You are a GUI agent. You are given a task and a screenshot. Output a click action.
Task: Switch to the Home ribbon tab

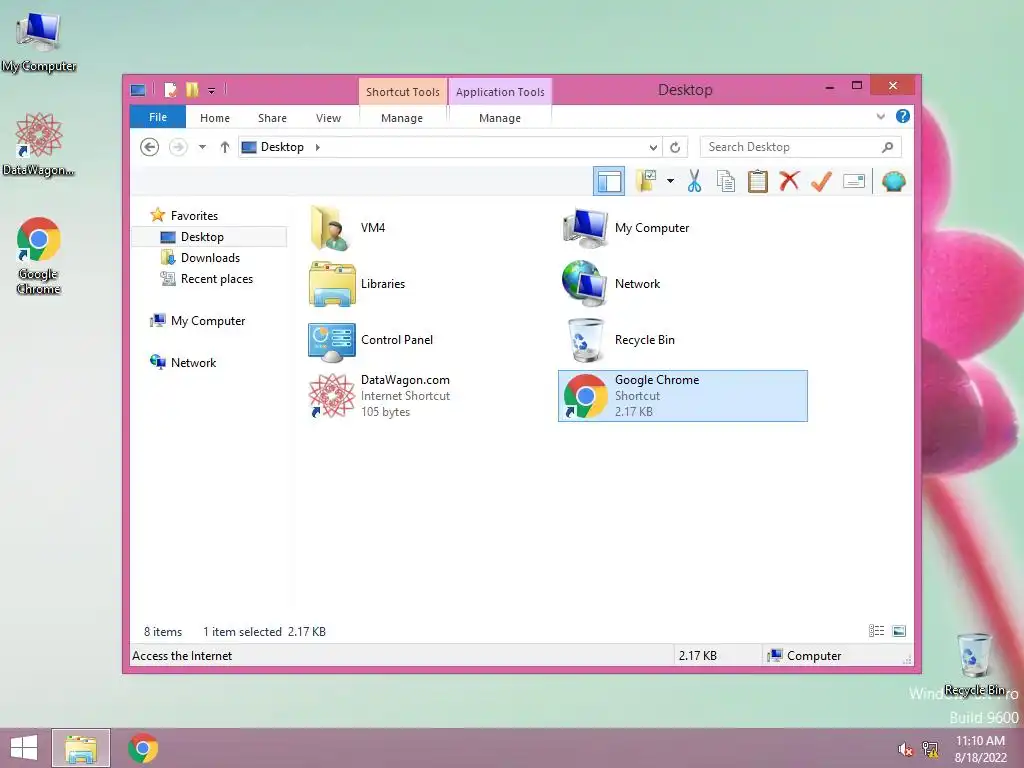click(x=215, y=118)
